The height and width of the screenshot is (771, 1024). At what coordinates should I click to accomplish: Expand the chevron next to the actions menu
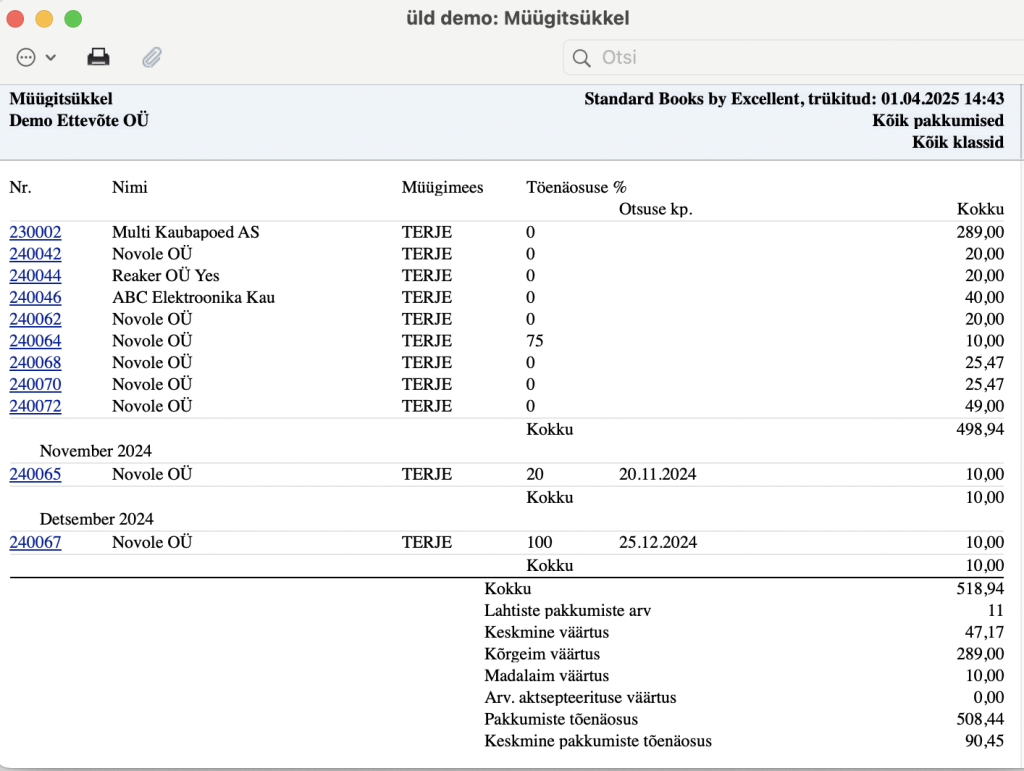tap(51, 57)
